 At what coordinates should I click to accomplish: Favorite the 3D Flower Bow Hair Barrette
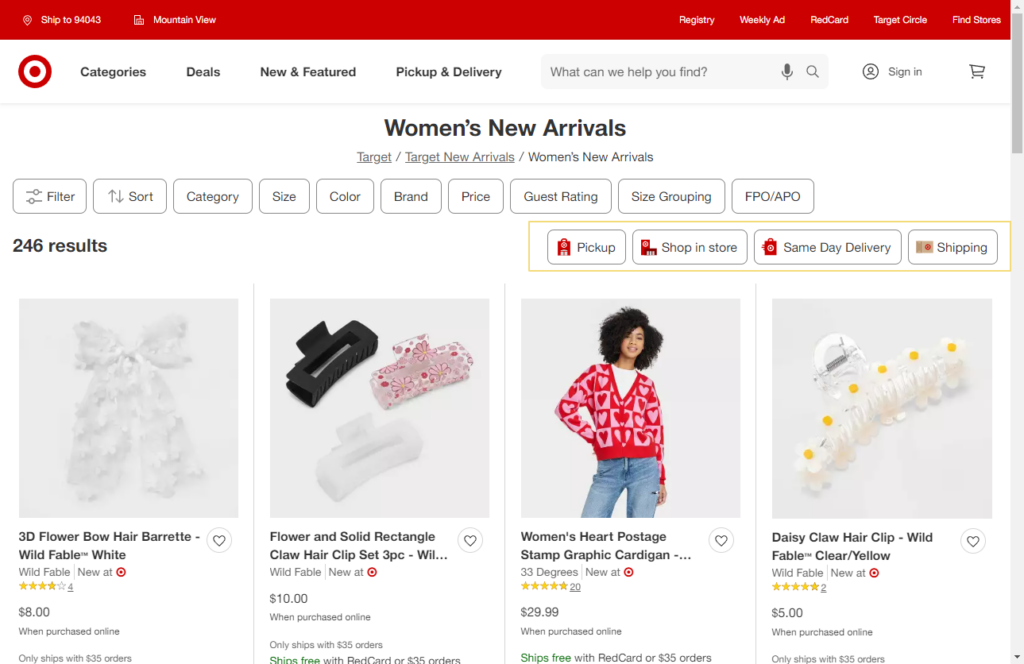219,541
